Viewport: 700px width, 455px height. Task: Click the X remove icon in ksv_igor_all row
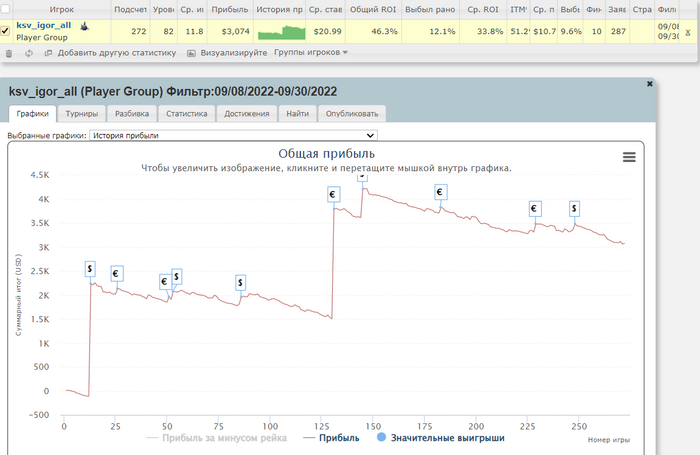[x=688, y=32]
